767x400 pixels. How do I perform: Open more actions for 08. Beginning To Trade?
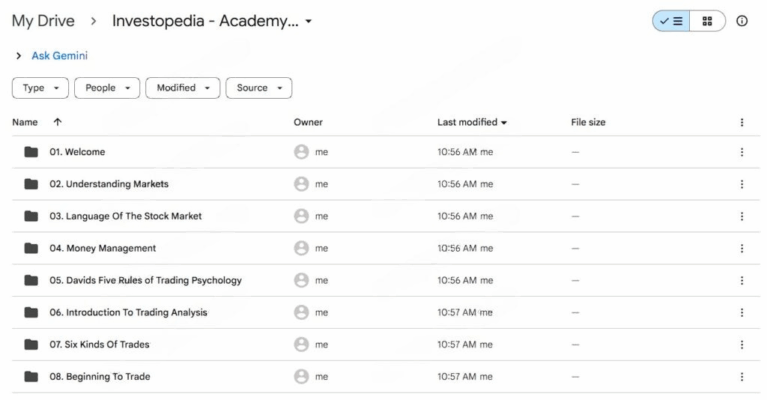(x=742, y=377)
